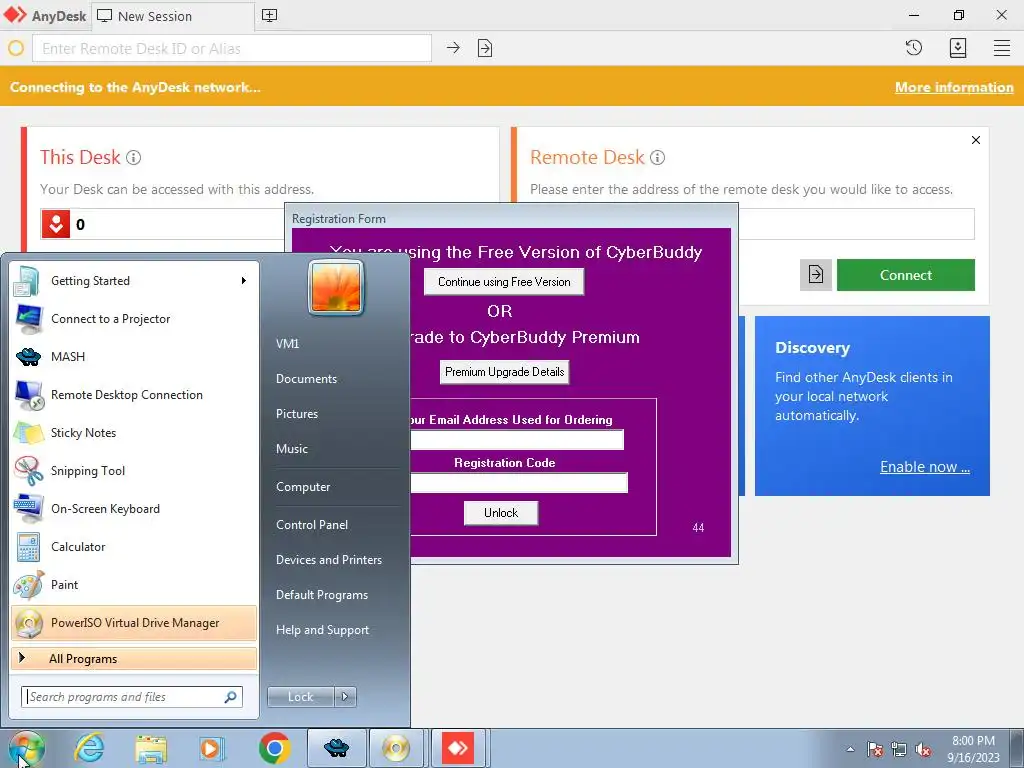This screenshot has height=768, width=1024.
Task: Click the red AnyDesk ID icon in This Desk
Action: click(56, 224)
